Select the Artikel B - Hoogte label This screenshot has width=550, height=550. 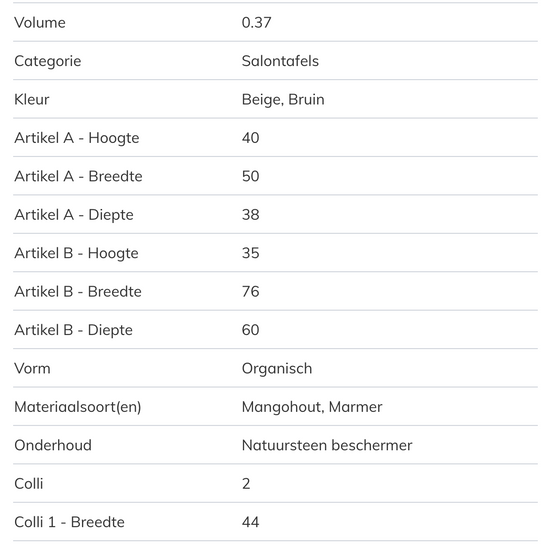click(76, 253)
